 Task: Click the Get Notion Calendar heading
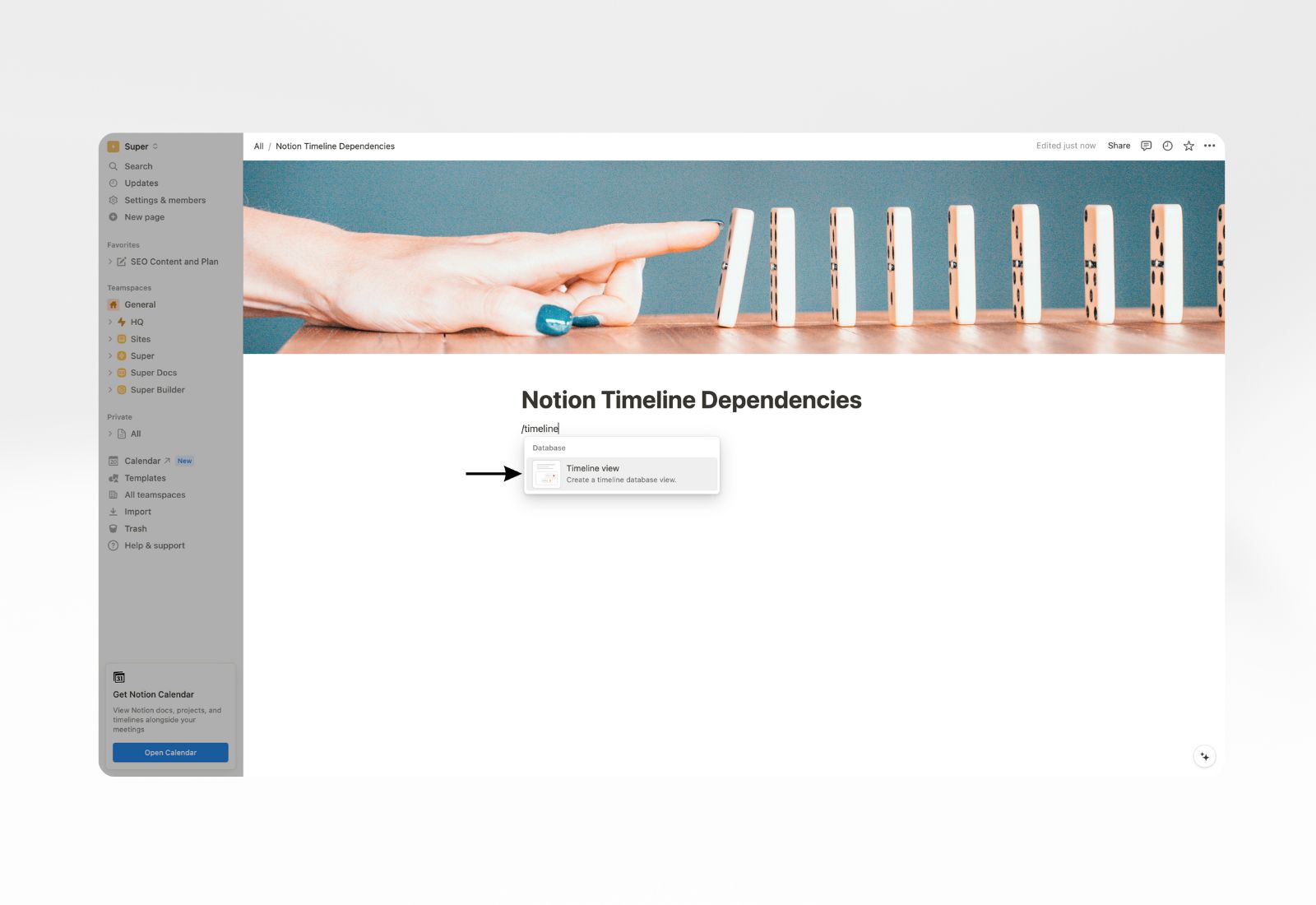(154, 694)
